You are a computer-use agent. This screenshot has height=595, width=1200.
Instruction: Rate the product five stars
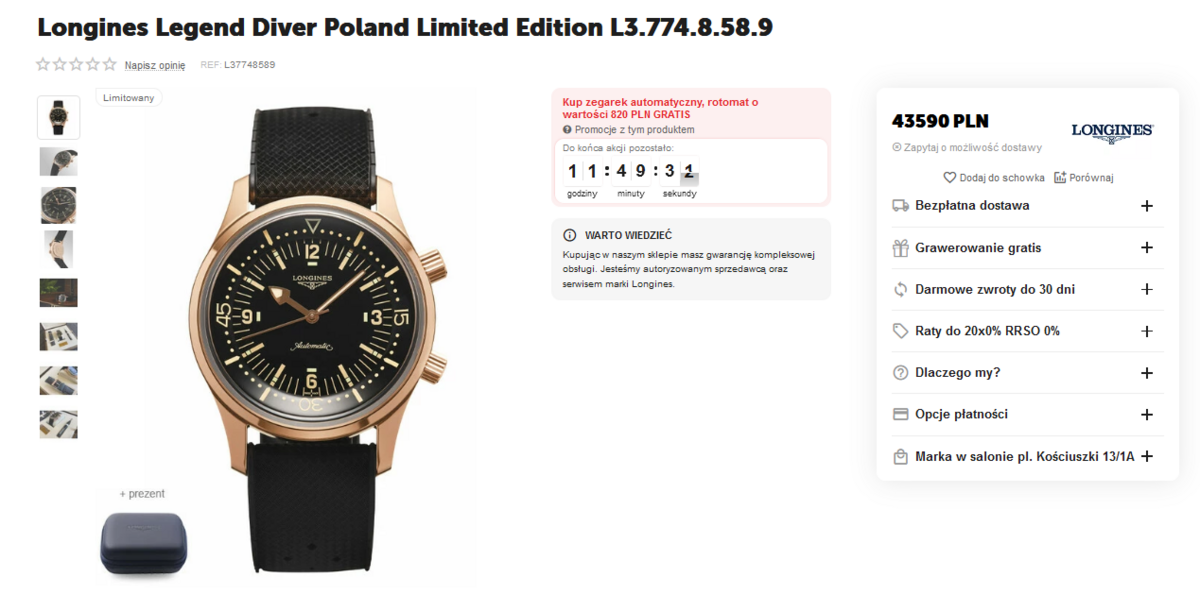tap(109, 65)
